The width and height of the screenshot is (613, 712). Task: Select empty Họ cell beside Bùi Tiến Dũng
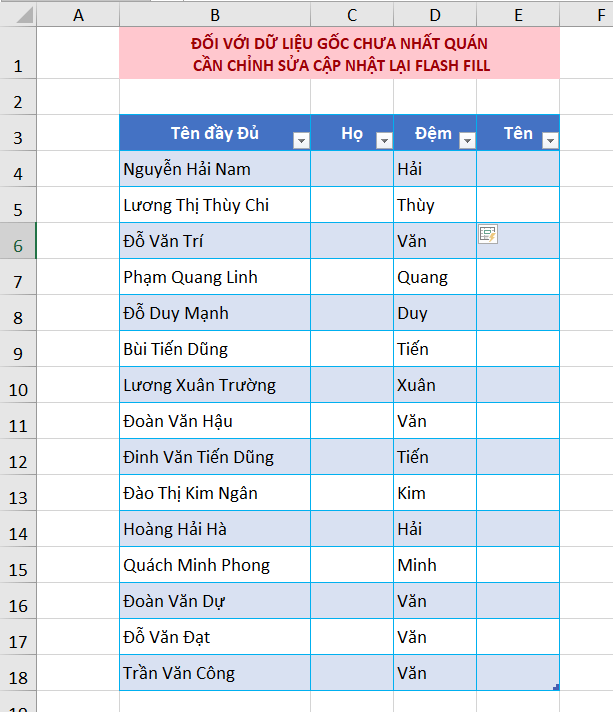[352, 349]
